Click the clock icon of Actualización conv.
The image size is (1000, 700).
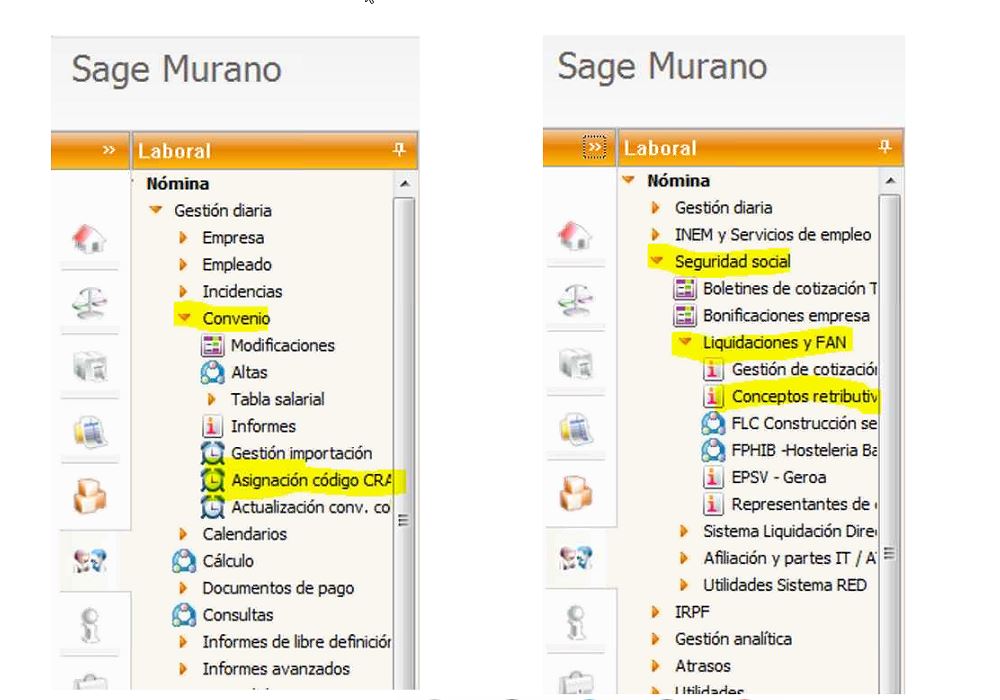click(212, 507)
